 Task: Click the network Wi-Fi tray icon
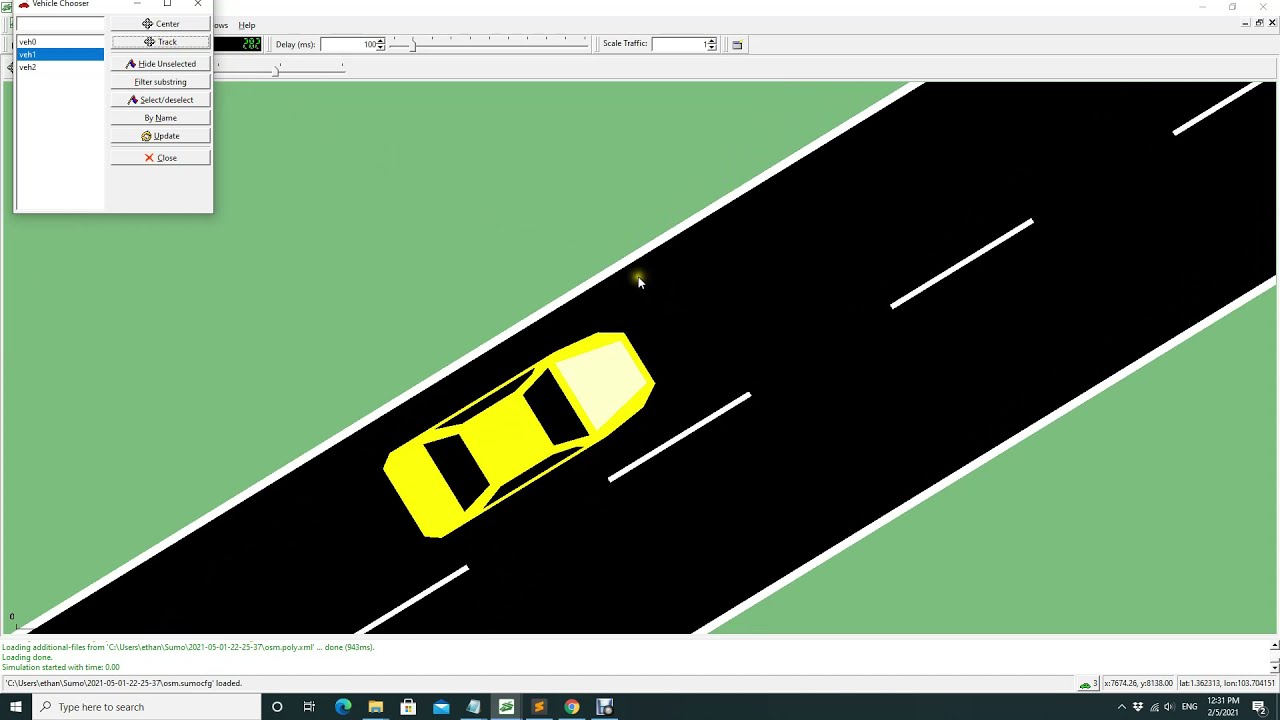coord(1154,707)
